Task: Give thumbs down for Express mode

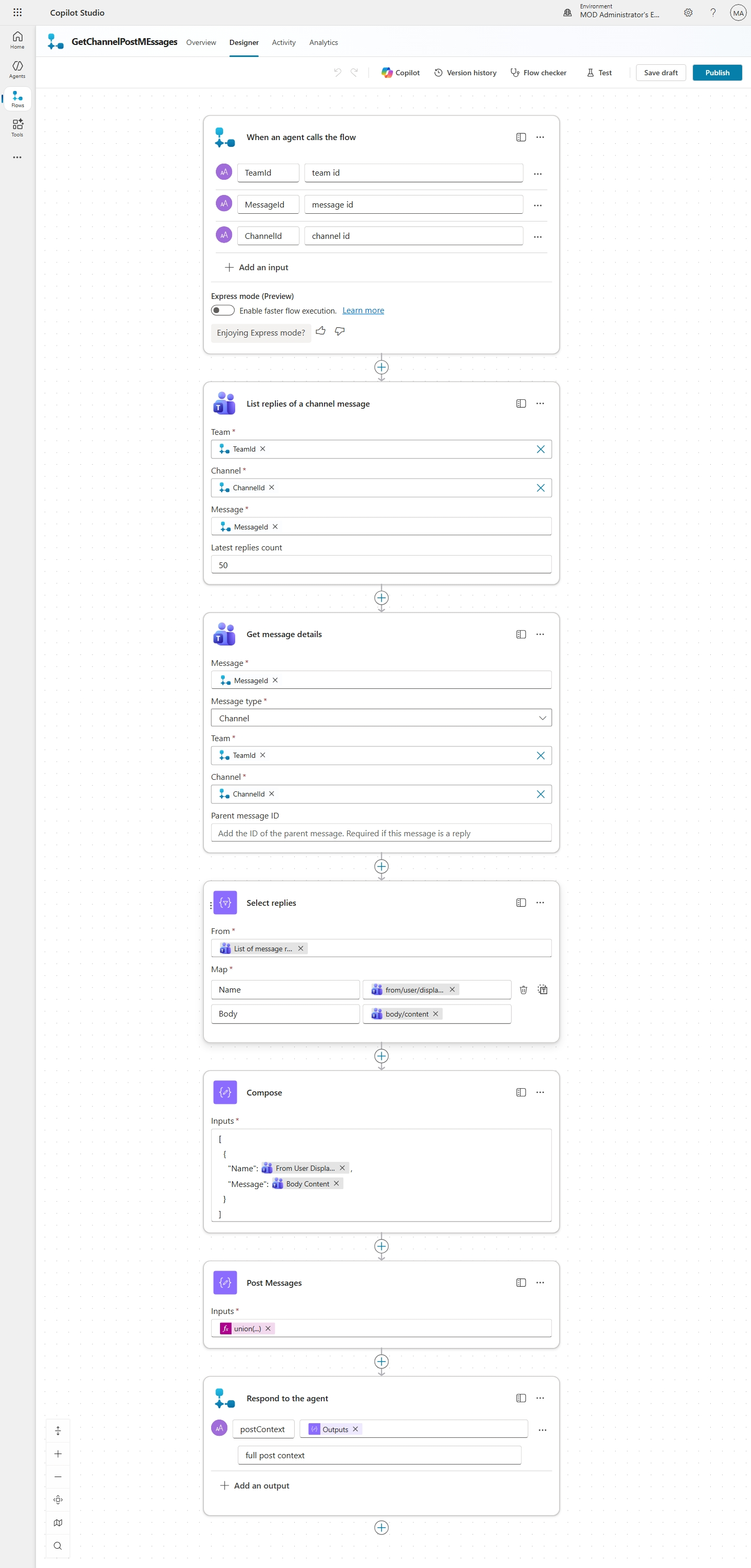Action: tap(340, 331)
